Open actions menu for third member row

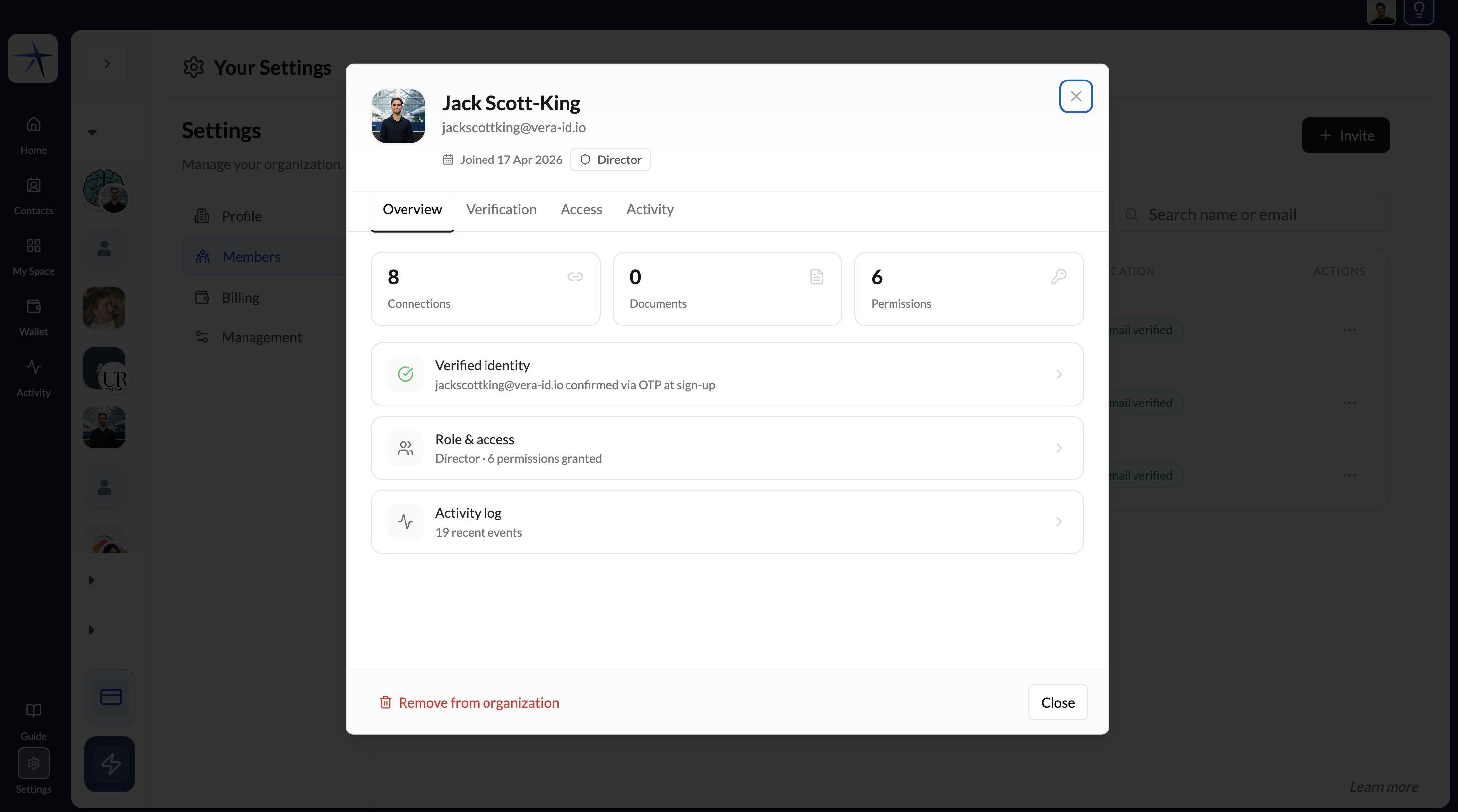point(1349,475)
